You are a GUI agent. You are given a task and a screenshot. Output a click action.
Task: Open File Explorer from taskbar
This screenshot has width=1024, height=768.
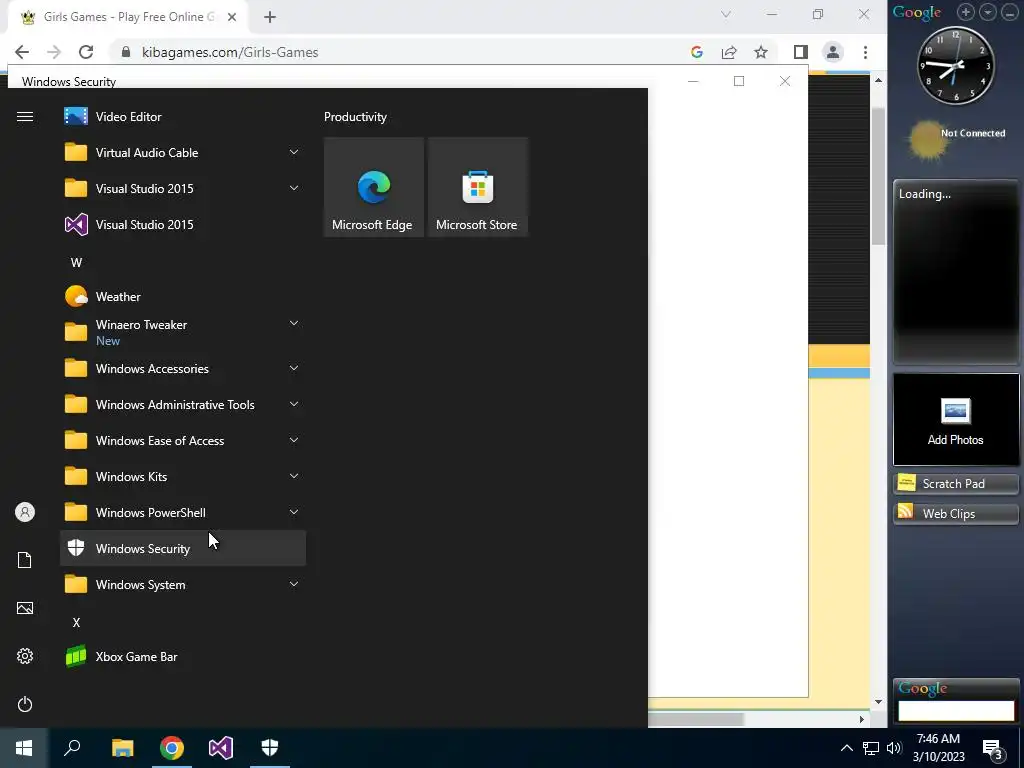[x=122, y=748]
